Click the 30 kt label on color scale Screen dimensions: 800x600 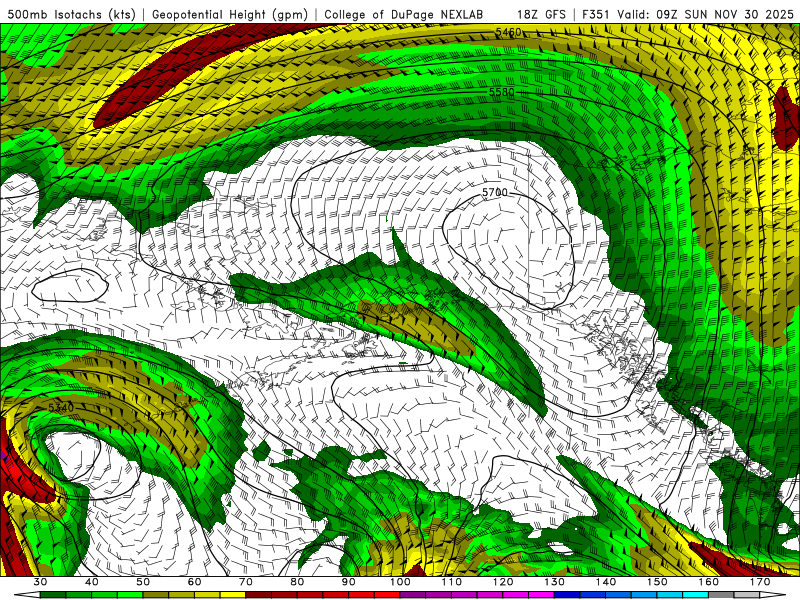[x=40, y=582]
